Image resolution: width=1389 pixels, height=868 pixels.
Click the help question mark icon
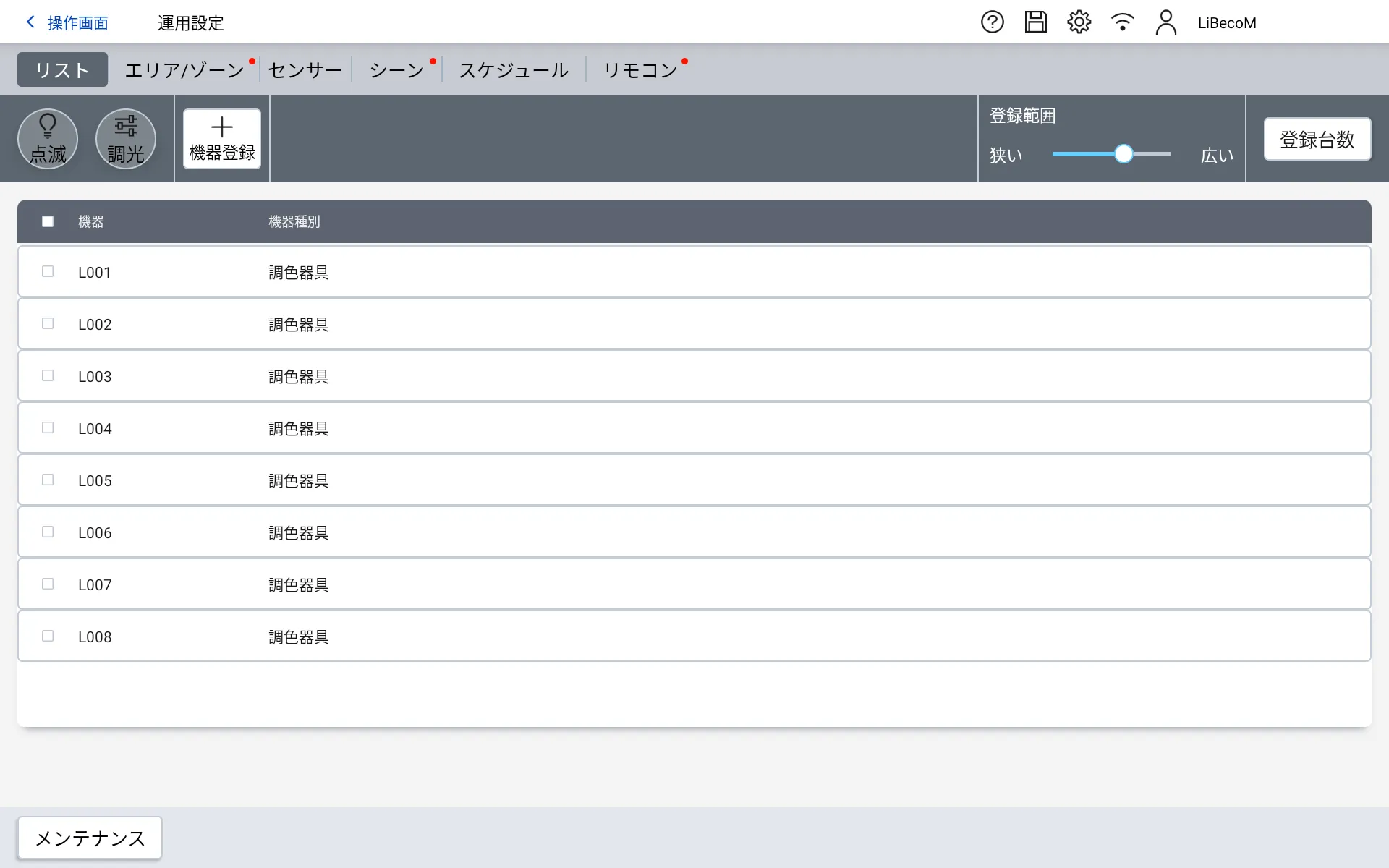click(992, 22)
